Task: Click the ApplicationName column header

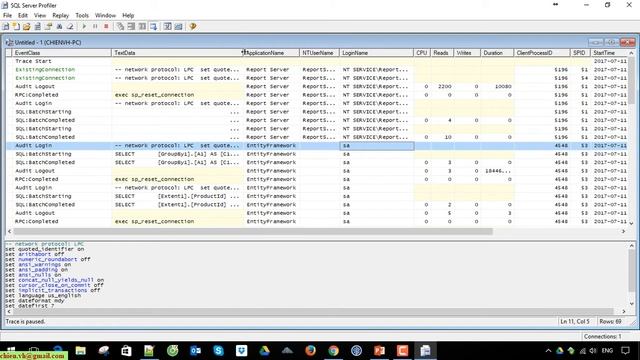Action: pyautogui.click(x=271, y=53)
